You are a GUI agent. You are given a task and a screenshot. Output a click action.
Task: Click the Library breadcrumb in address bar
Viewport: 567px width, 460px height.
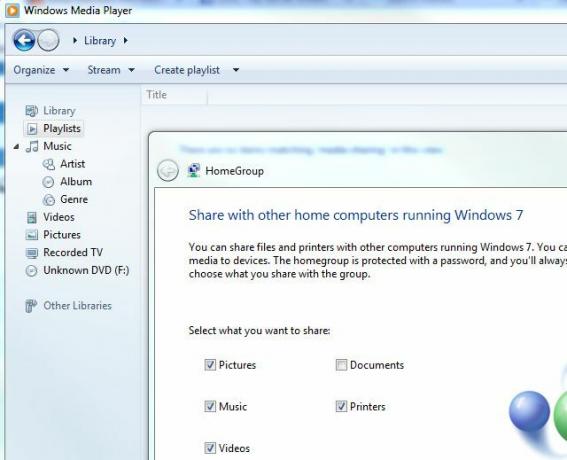(x=100, y=41)
